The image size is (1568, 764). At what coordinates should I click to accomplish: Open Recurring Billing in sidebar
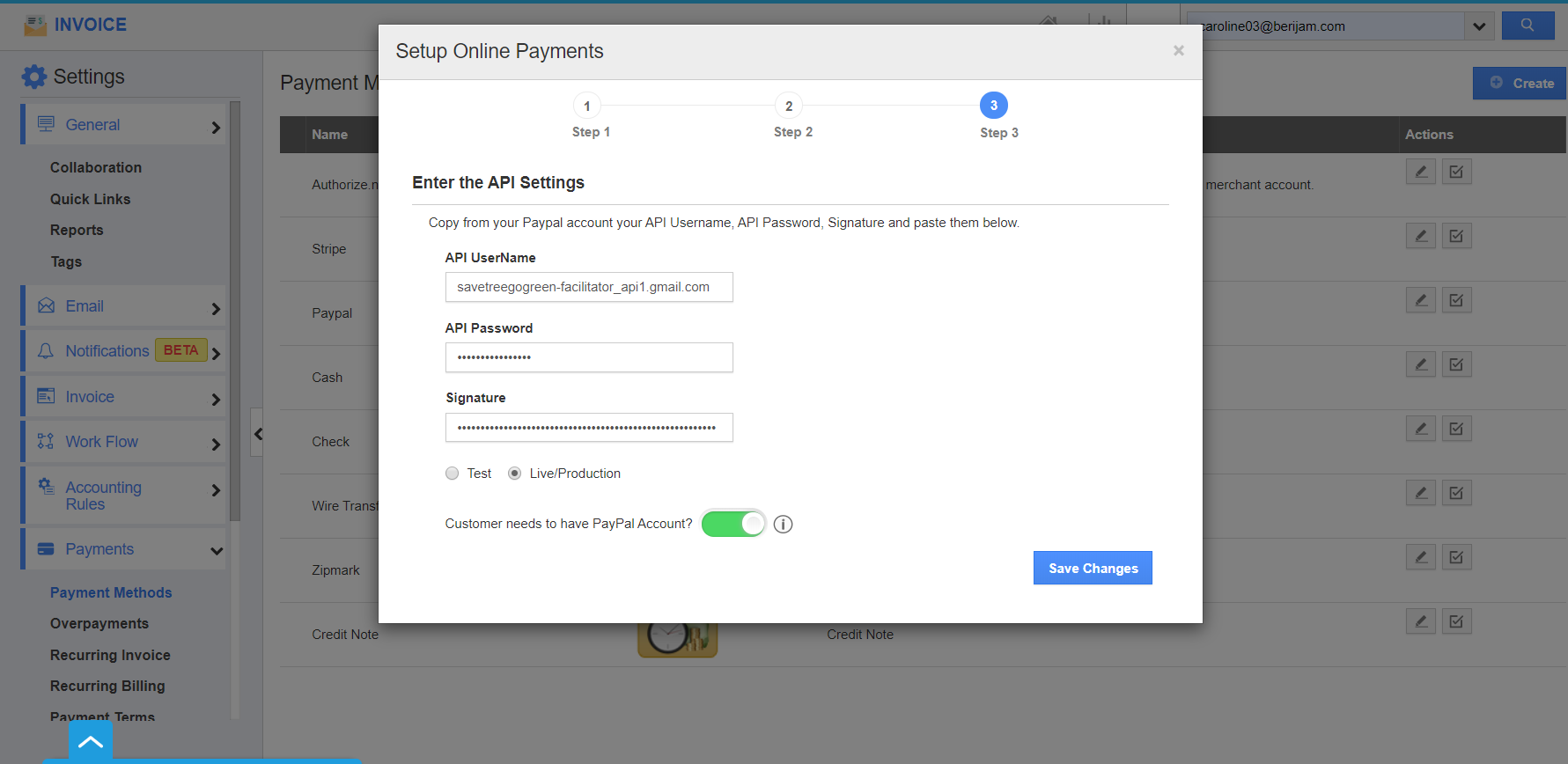click(x=107, y=686)
